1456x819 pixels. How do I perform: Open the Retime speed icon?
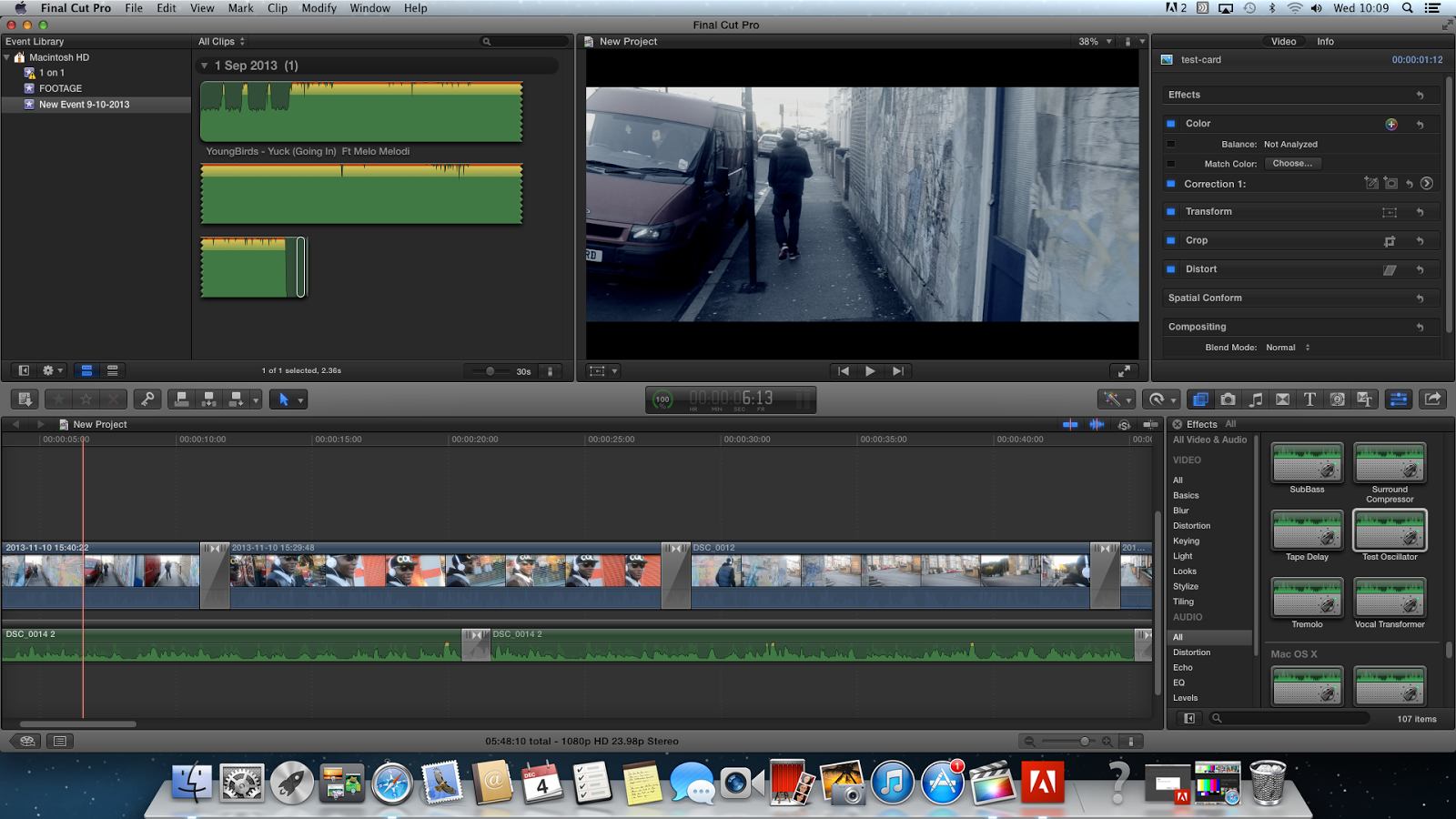[x=1157, y=399]
